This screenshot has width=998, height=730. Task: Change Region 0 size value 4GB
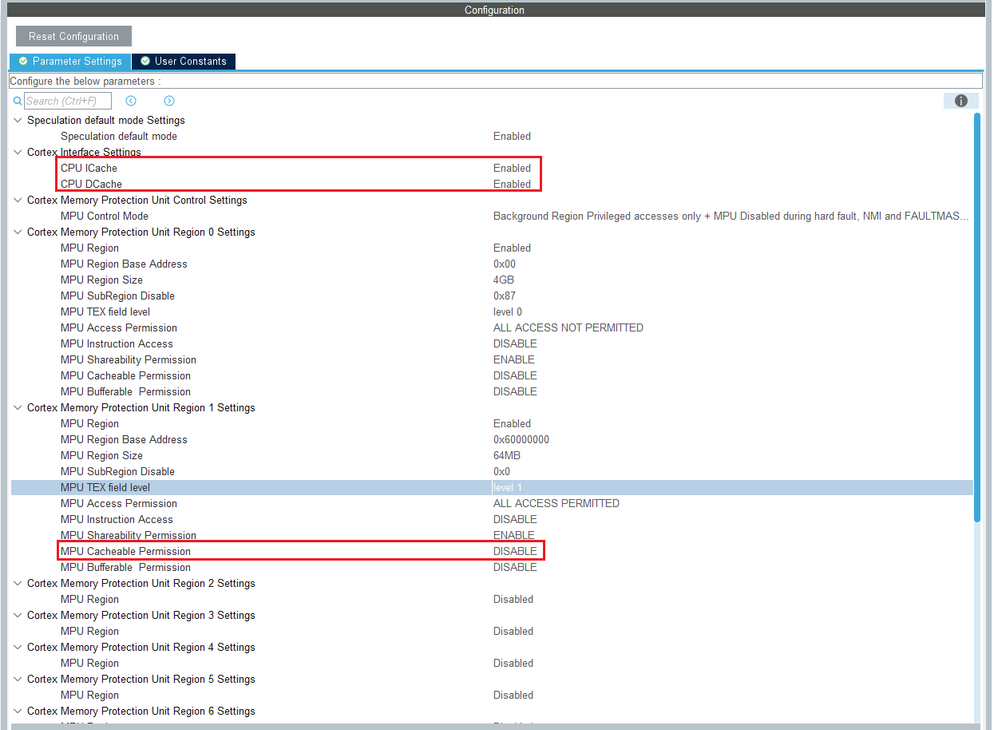coord(503,279)
